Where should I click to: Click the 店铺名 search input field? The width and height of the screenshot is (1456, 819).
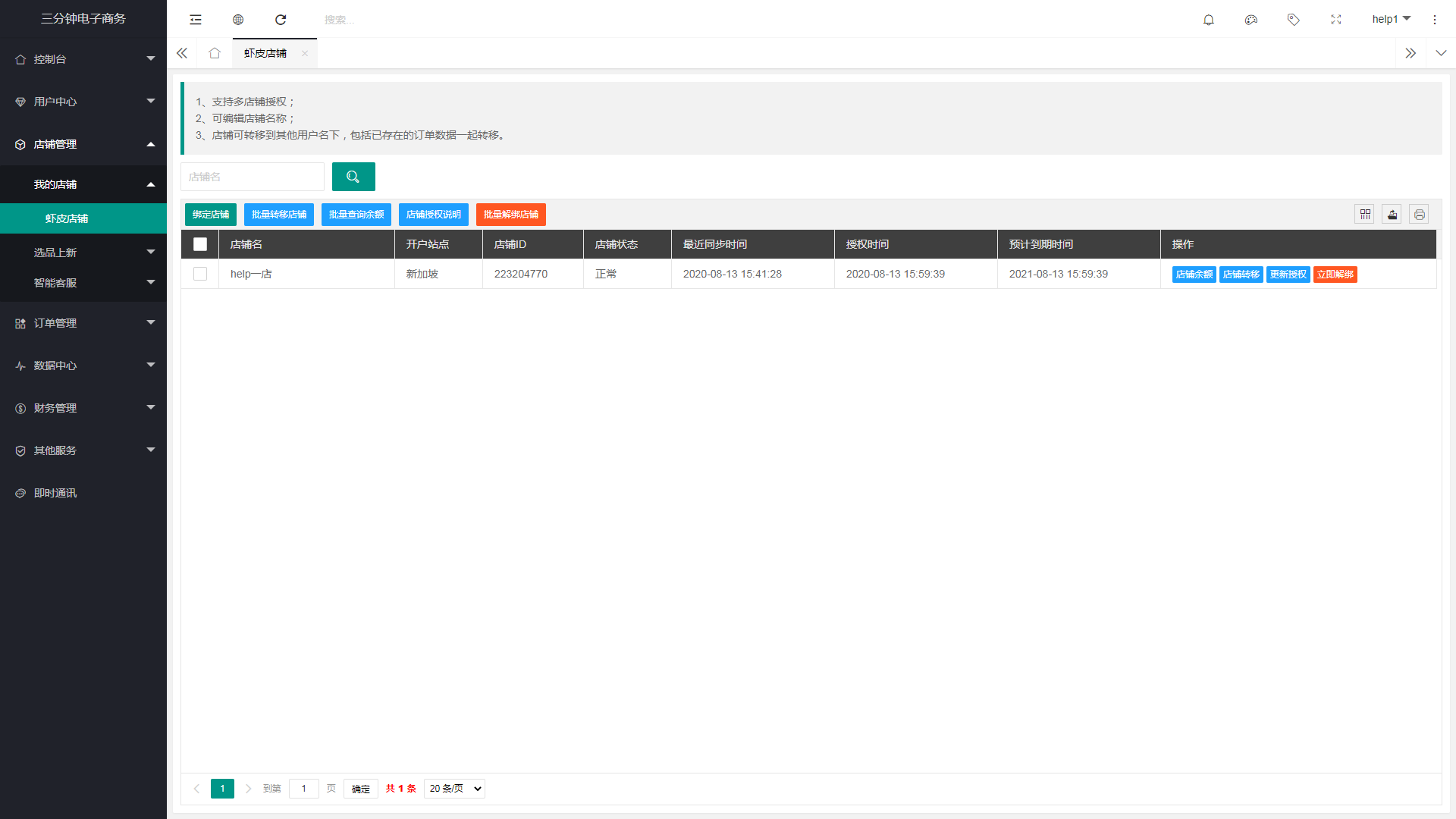253,177
